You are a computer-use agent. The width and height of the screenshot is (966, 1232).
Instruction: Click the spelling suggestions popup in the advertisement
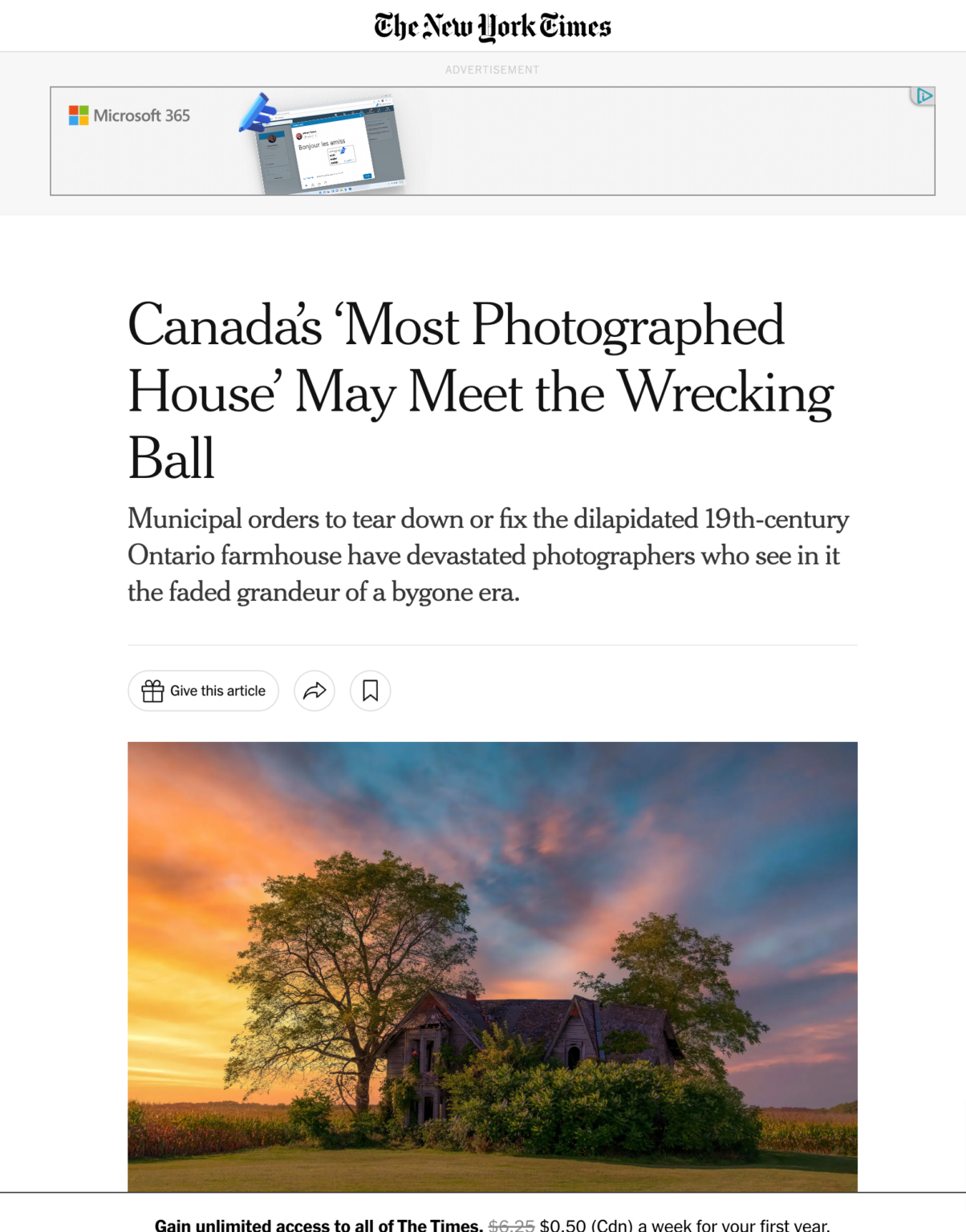pyautogui.click(x=342, y=155)
